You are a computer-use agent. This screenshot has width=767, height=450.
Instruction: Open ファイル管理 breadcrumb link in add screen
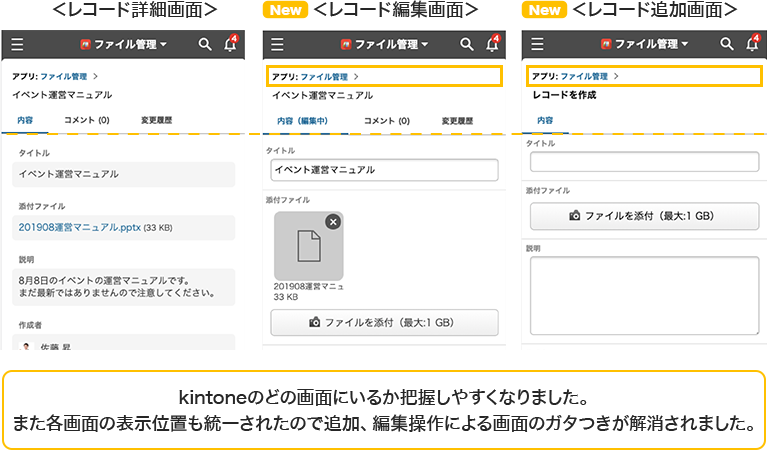coord(584,76)
